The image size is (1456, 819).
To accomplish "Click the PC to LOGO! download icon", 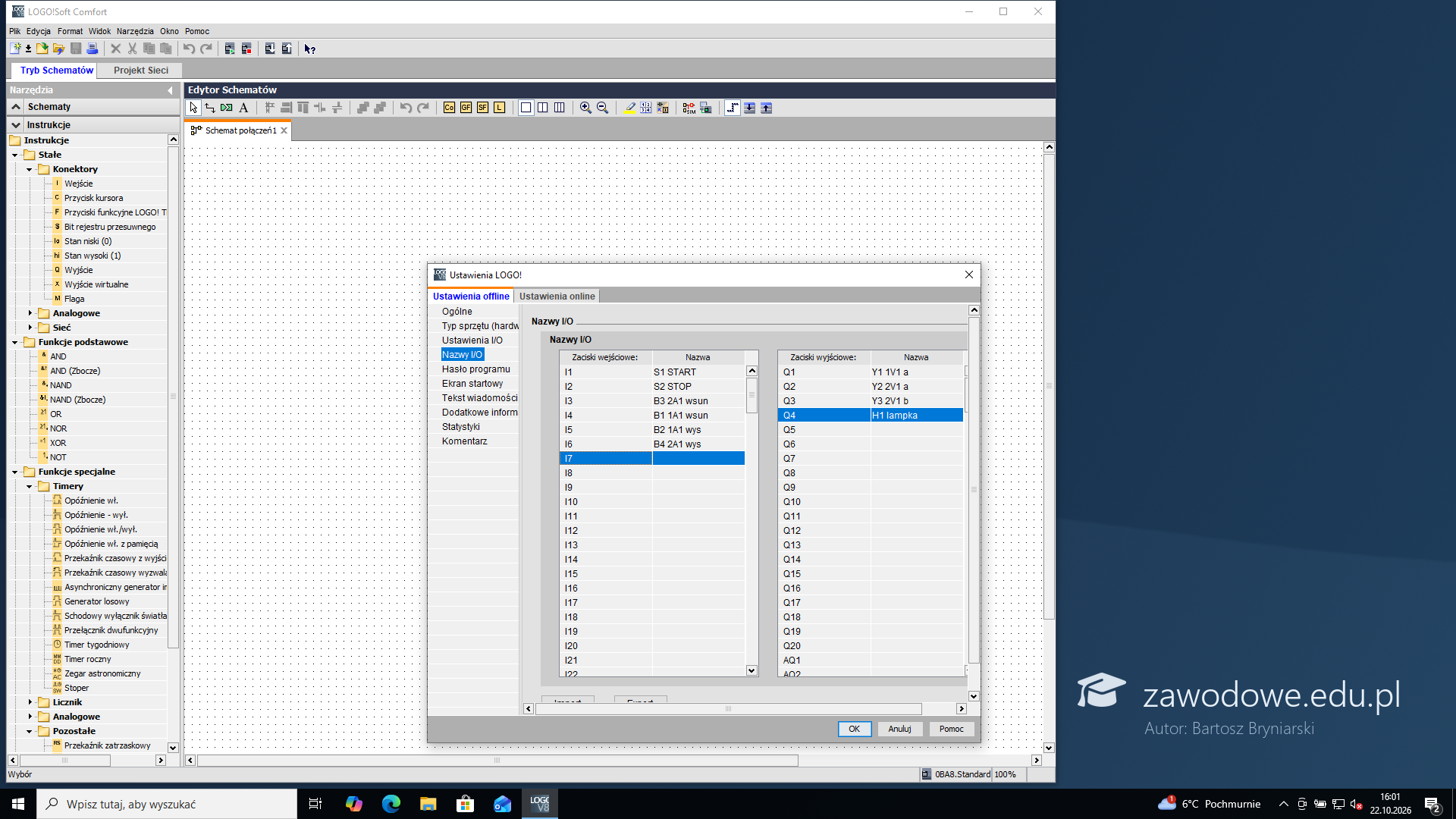I will 270,49.
